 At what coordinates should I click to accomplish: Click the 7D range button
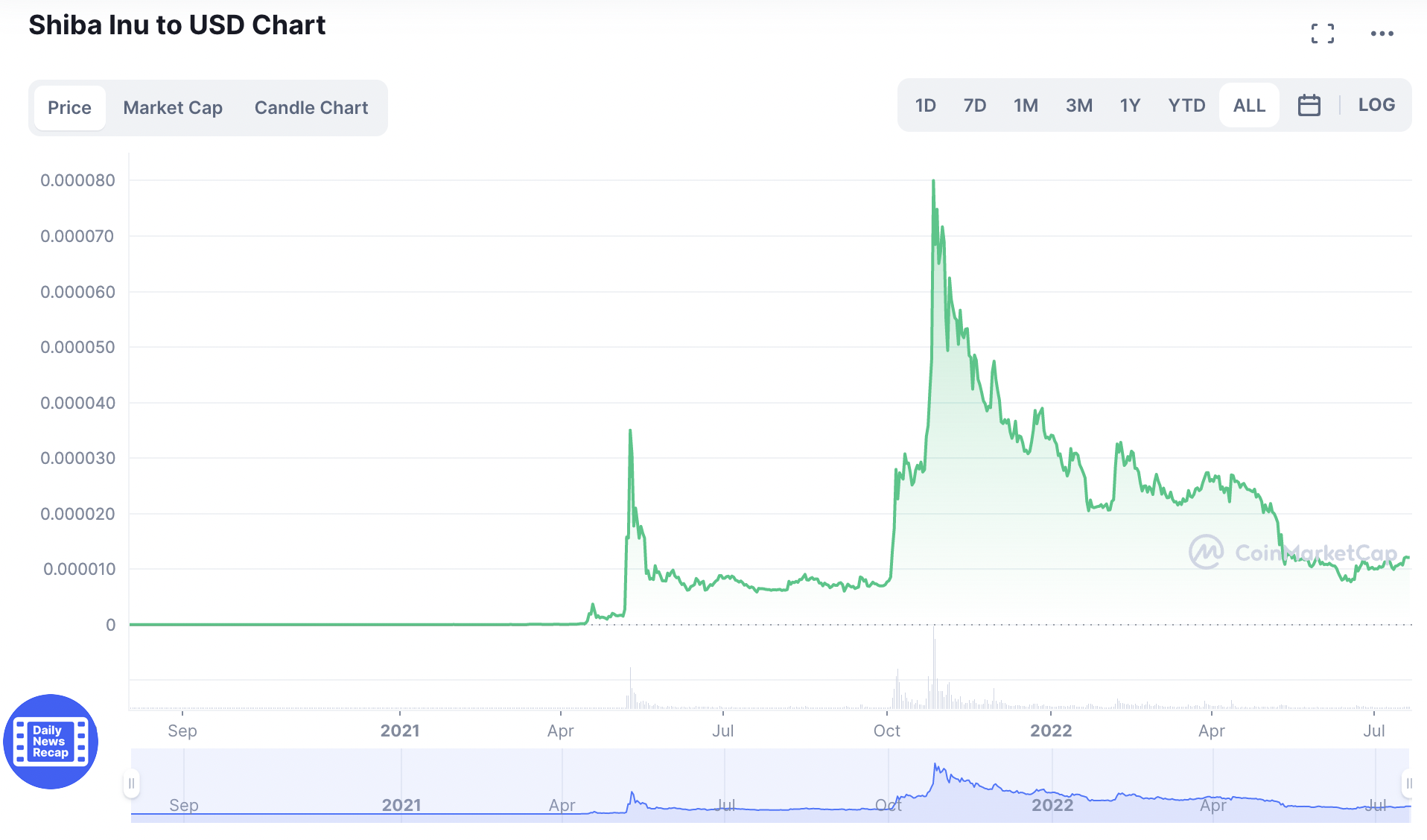tap(975, 104)
